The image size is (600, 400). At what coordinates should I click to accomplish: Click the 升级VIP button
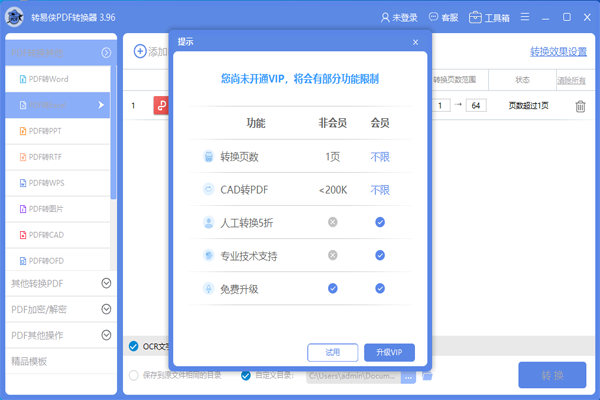click(389, 352)
